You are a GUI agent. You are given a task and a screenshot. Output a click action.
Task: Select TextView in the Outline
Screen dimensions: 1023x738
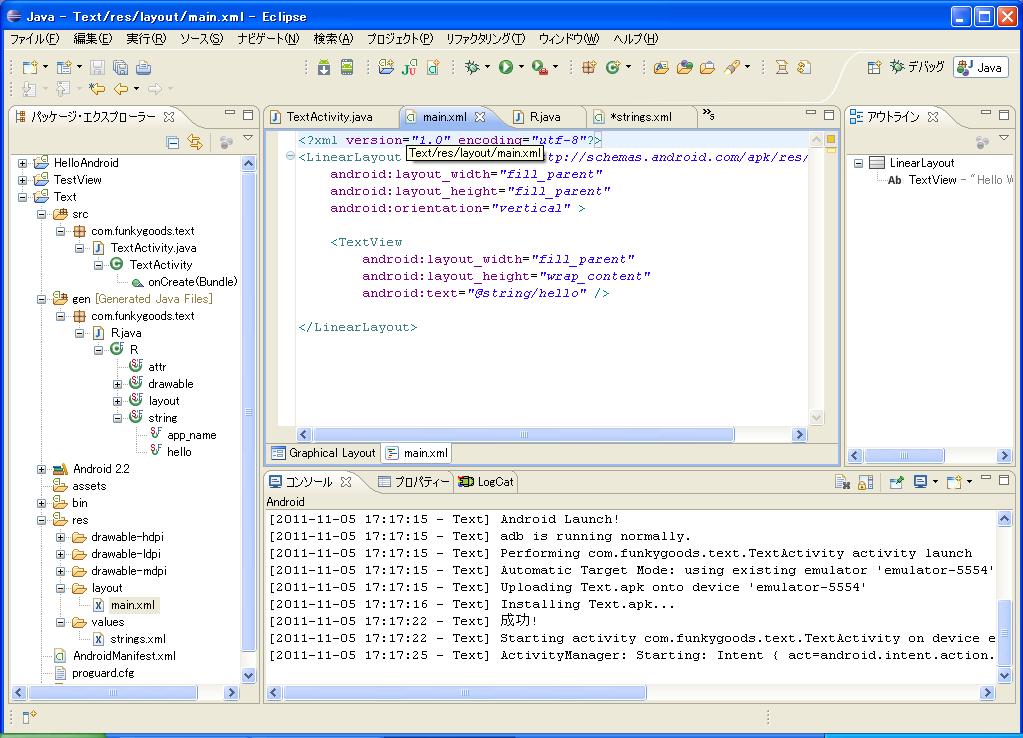click(932, 180)
